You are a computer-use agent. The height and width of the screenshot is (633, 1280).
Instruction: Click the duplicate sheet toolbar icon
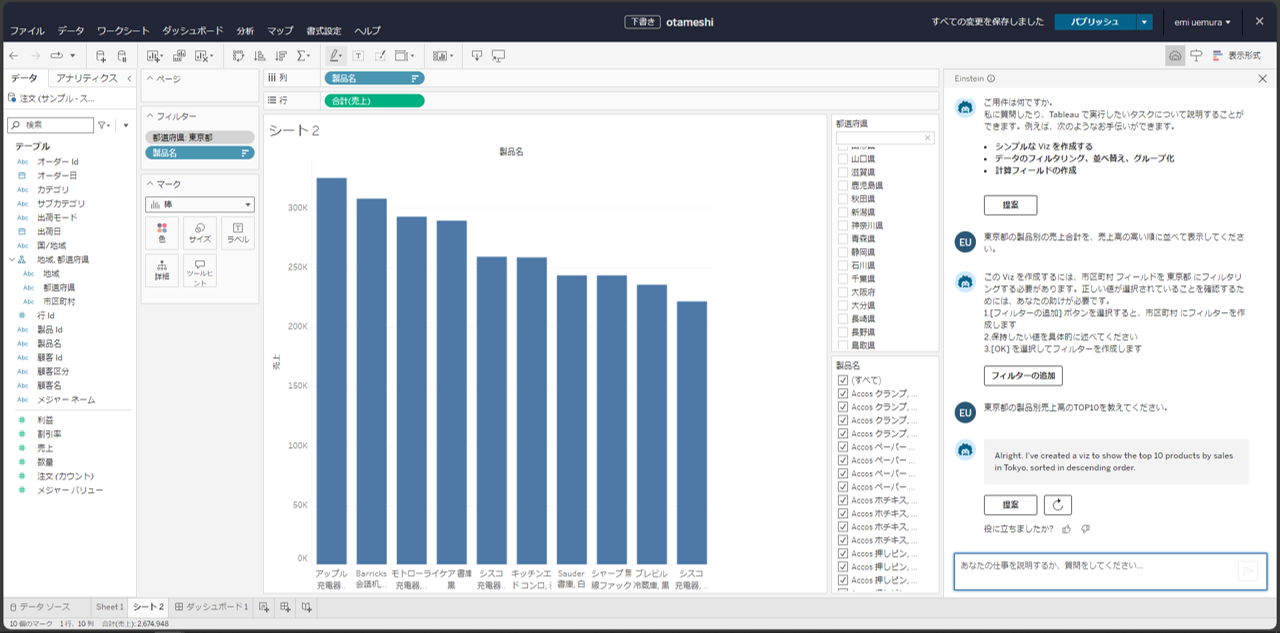179,56
